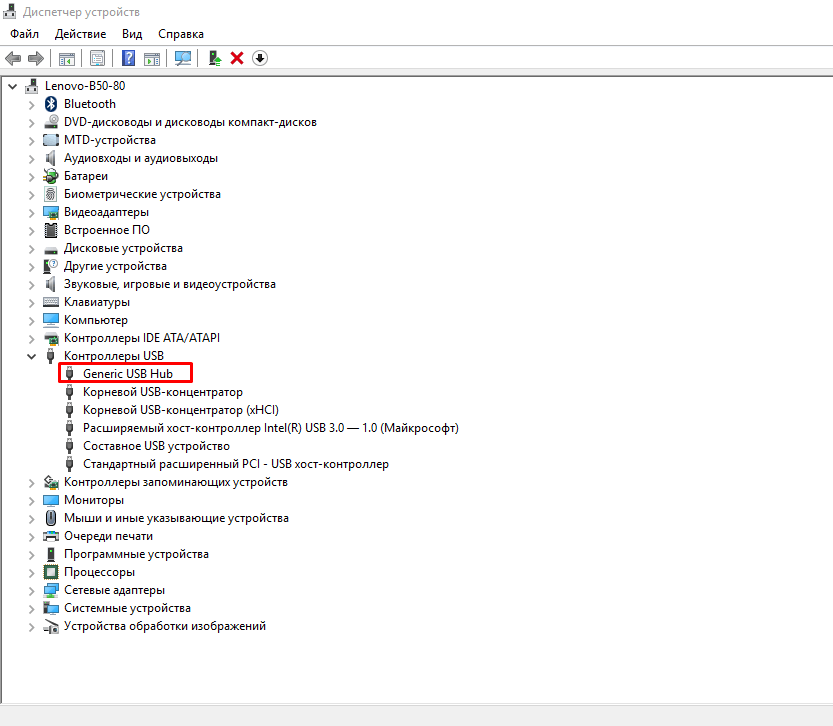Click the Компьютер monitor icon

click(x=51, y=320)
